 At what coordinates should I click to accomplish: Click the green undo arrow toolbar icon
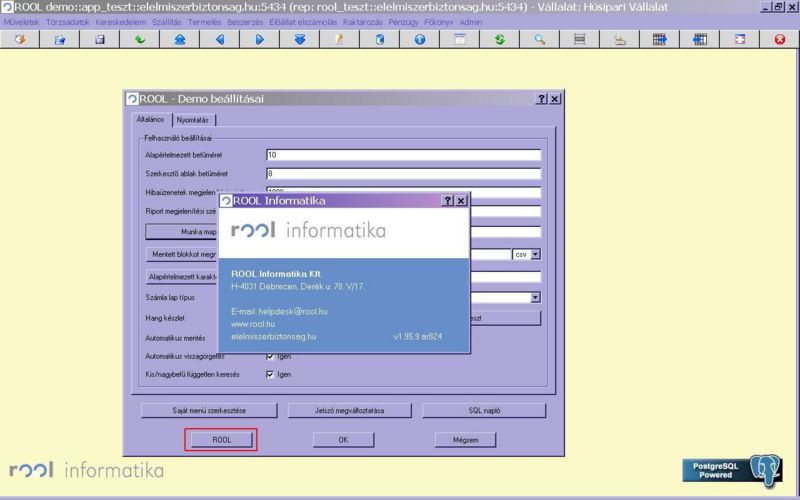point(139,40)
